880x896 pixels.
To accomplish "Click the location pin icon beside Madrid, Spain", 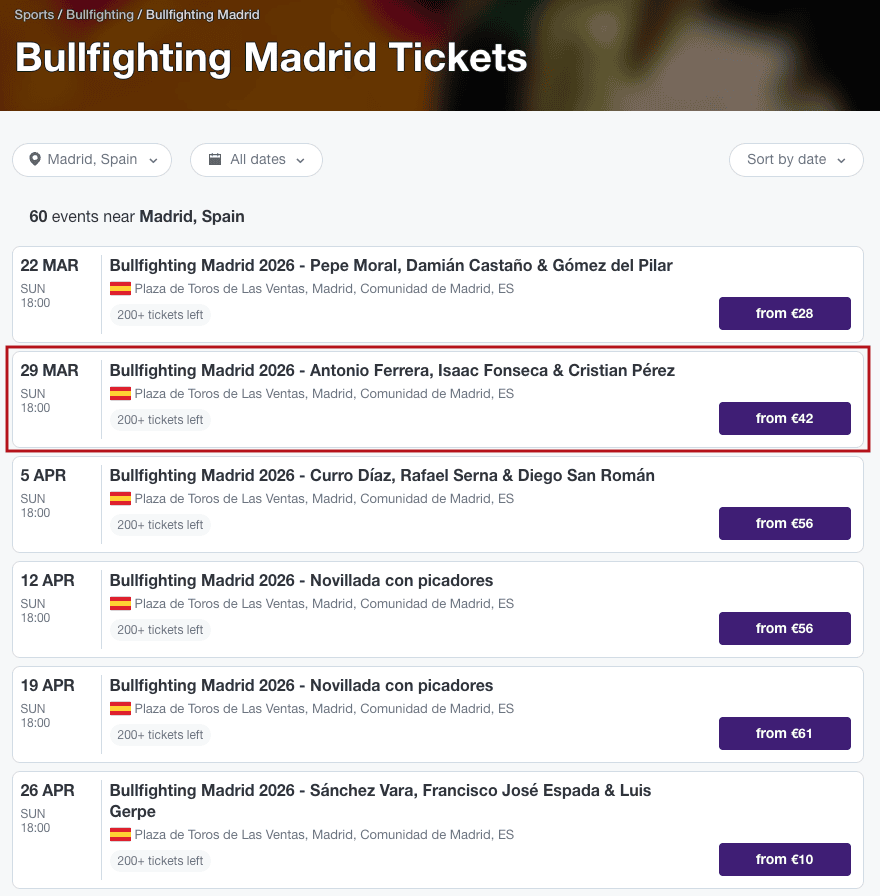I will click(x=35, y=159).
